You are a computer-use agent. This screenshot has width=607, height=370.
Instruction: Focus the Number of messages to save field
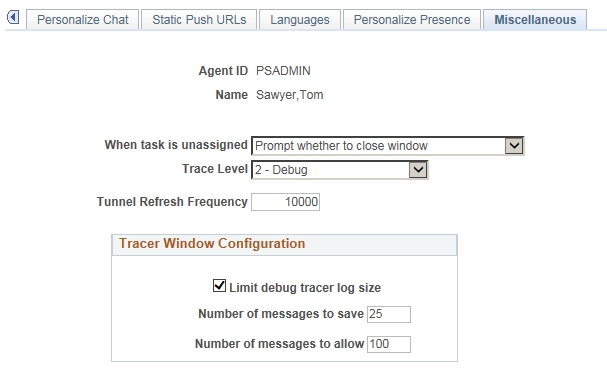pyautogui.click(x=389, y=314)
